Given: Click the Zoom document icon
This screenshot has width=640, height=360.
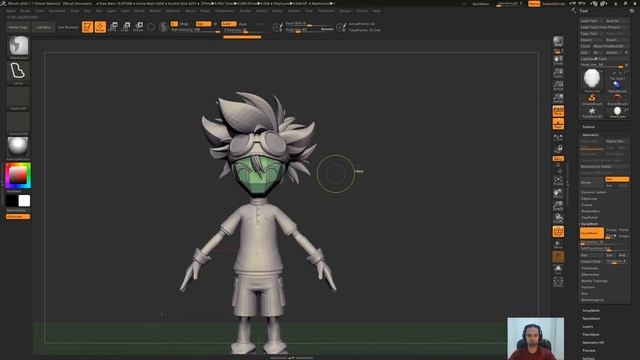Looking at the screenshot, I should [558, 73].
